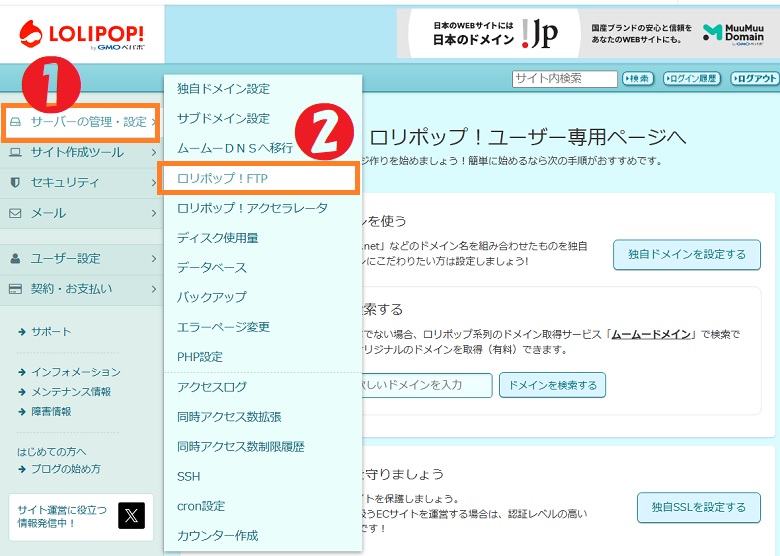Click the サイト内検索 input field

coord(565,79)
